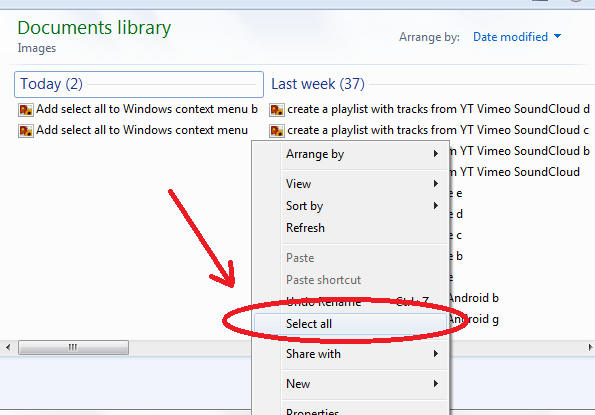The image size is (595, 415).
Task: Select the file ending in 'Android b'
Action: pyautogui.click(x=474, y=298)
